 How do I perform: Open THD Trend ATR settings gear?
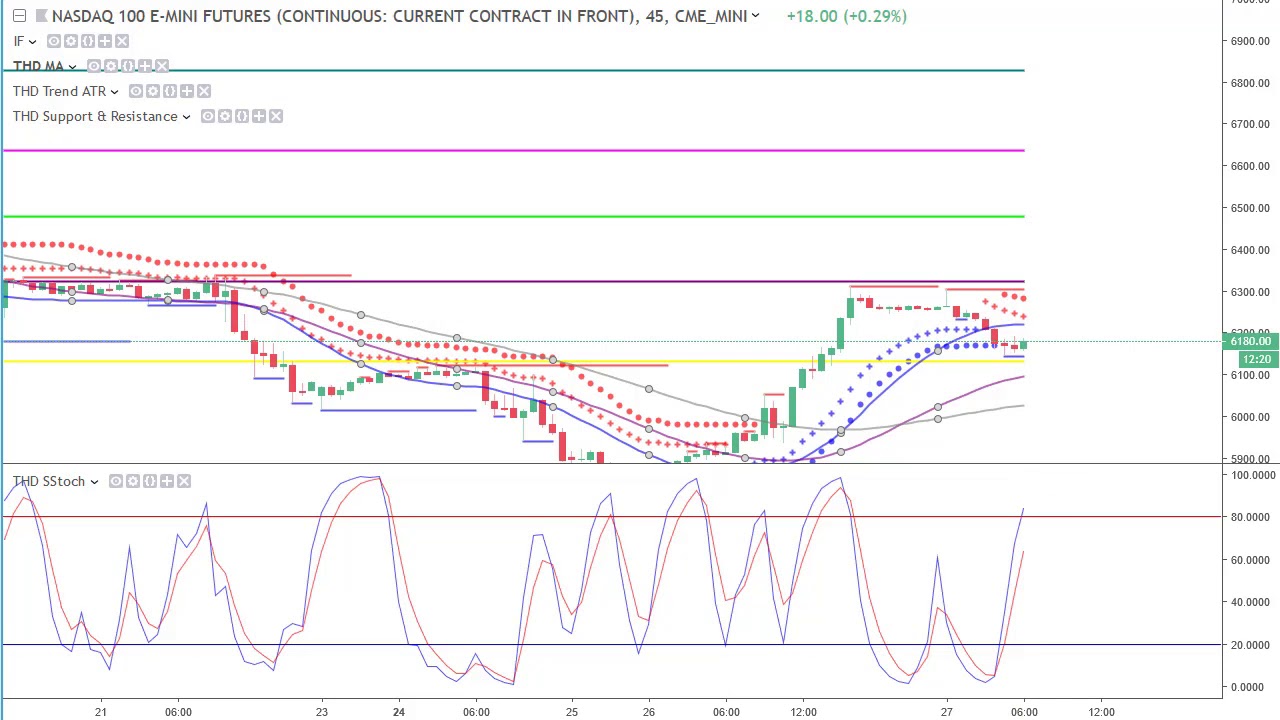(153, 91)
